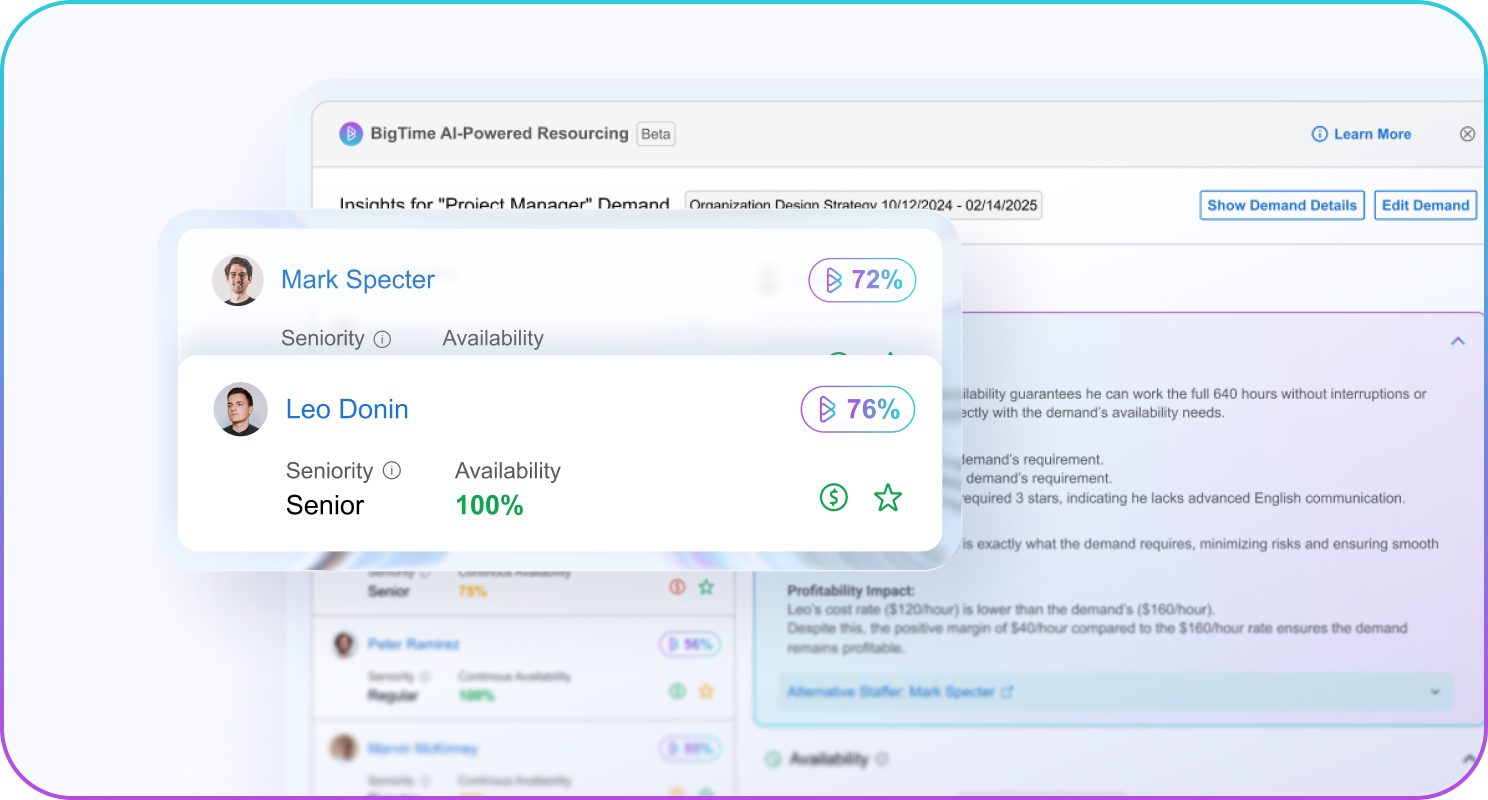Click red dollar icon in 75% availability row
The width and height of the screenshot is (1488, 800).
point(677,587)
